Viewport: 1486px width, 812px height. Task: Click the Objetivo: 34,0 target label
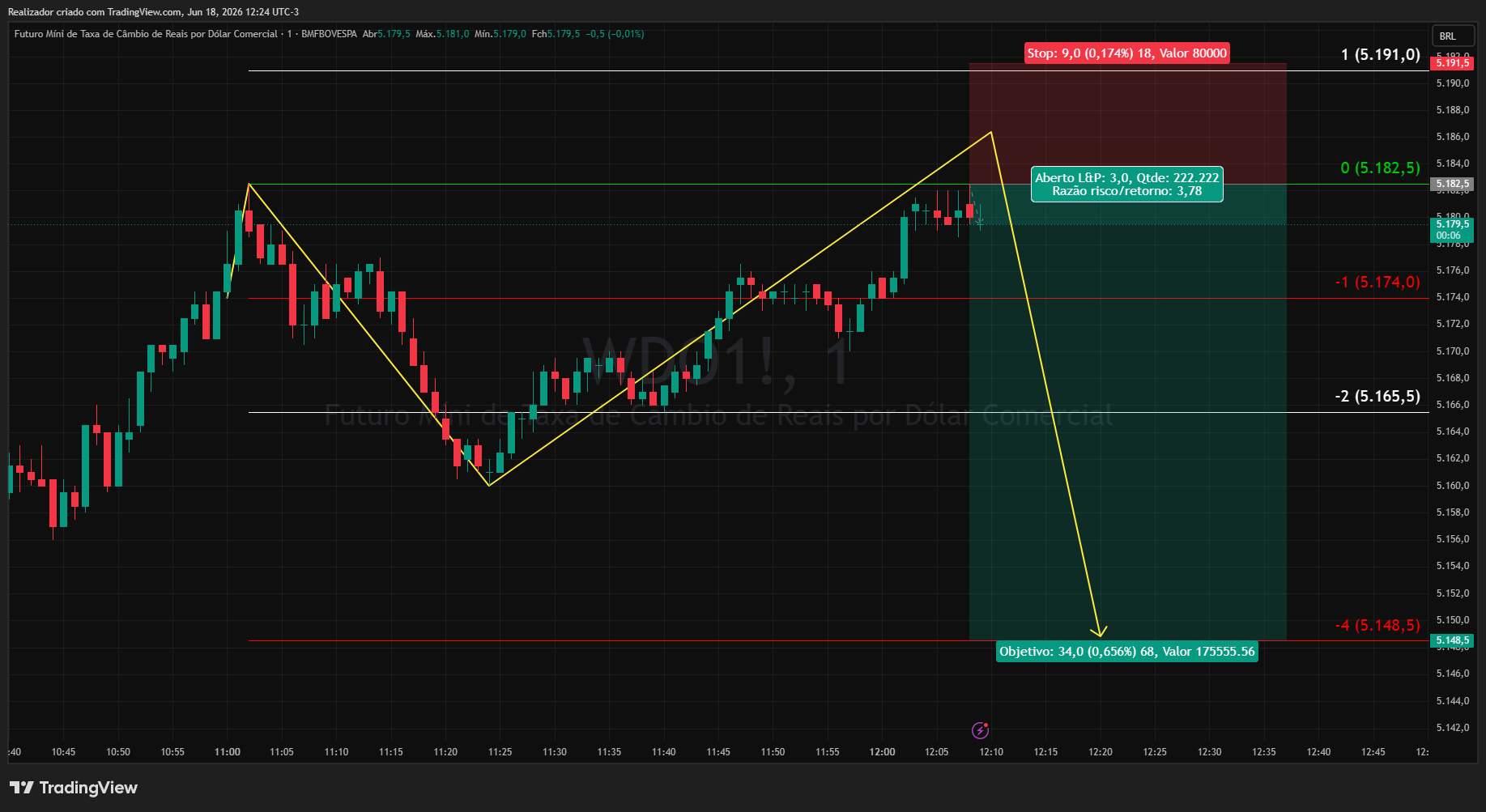tap(1127, 652)
